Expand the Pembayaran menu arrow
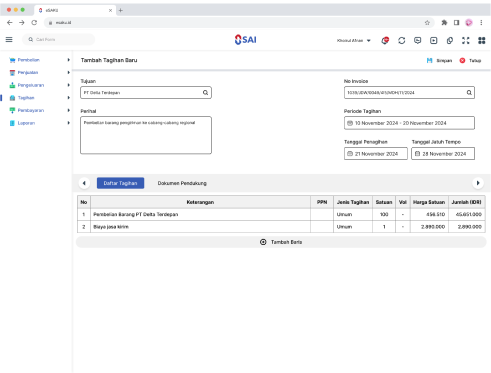491x373 pixels. (68, 110)
